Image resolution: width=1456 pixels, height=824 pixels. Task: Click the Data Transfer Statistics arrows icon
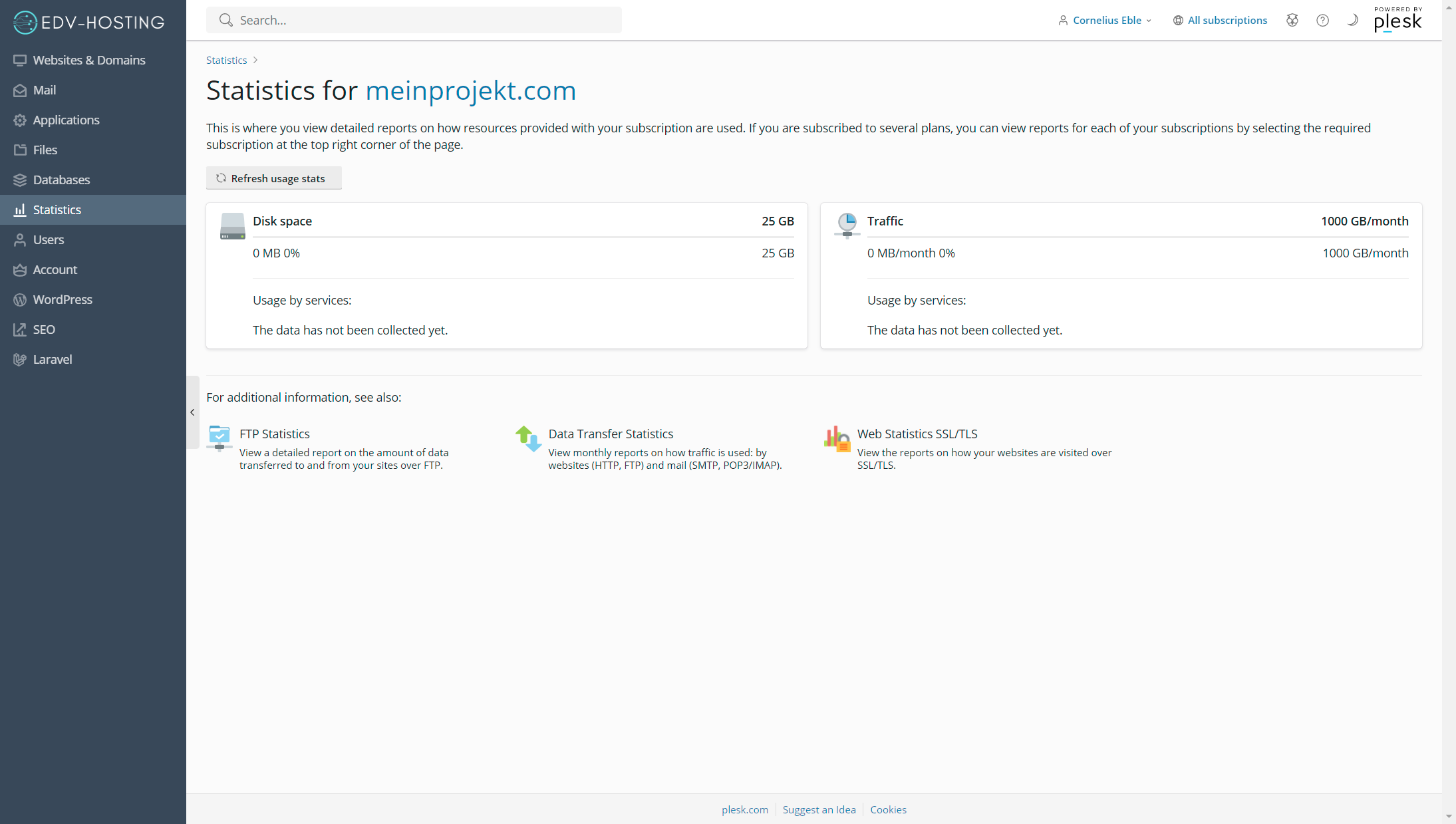click(x=528, y=438)
